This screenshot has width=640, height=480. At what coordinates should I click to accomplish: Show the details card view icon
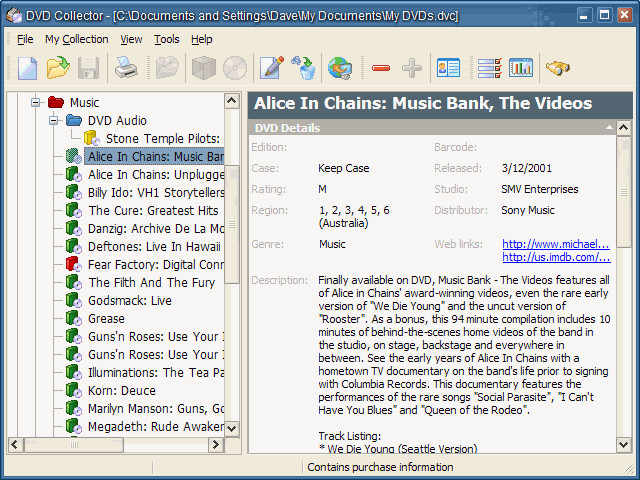click(x=448, y=68)
